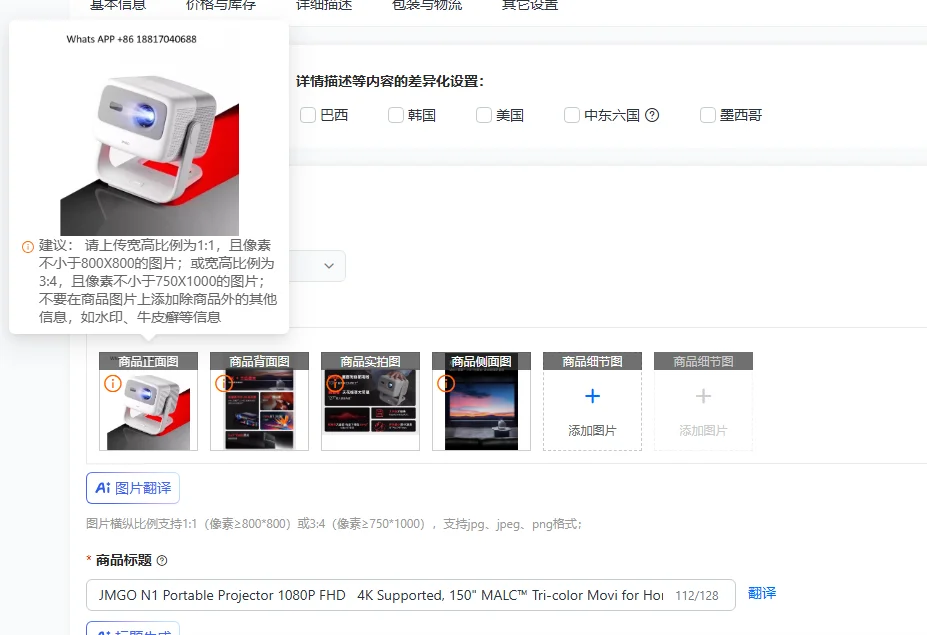Viewport: 927px width, 635px height.
Task: Focus the 商品标题 input field
Action: (411, 595)
